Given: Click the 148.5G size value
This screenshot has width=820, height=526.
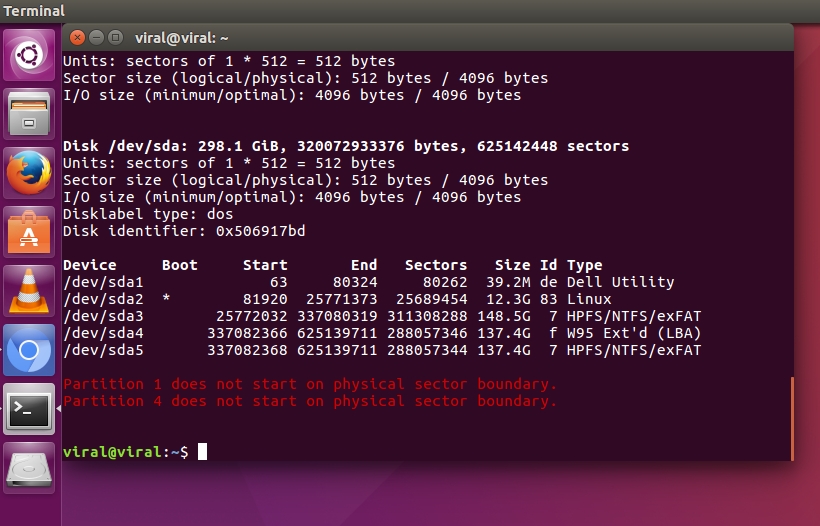Looking at the screenshot, I should (504, 316).
